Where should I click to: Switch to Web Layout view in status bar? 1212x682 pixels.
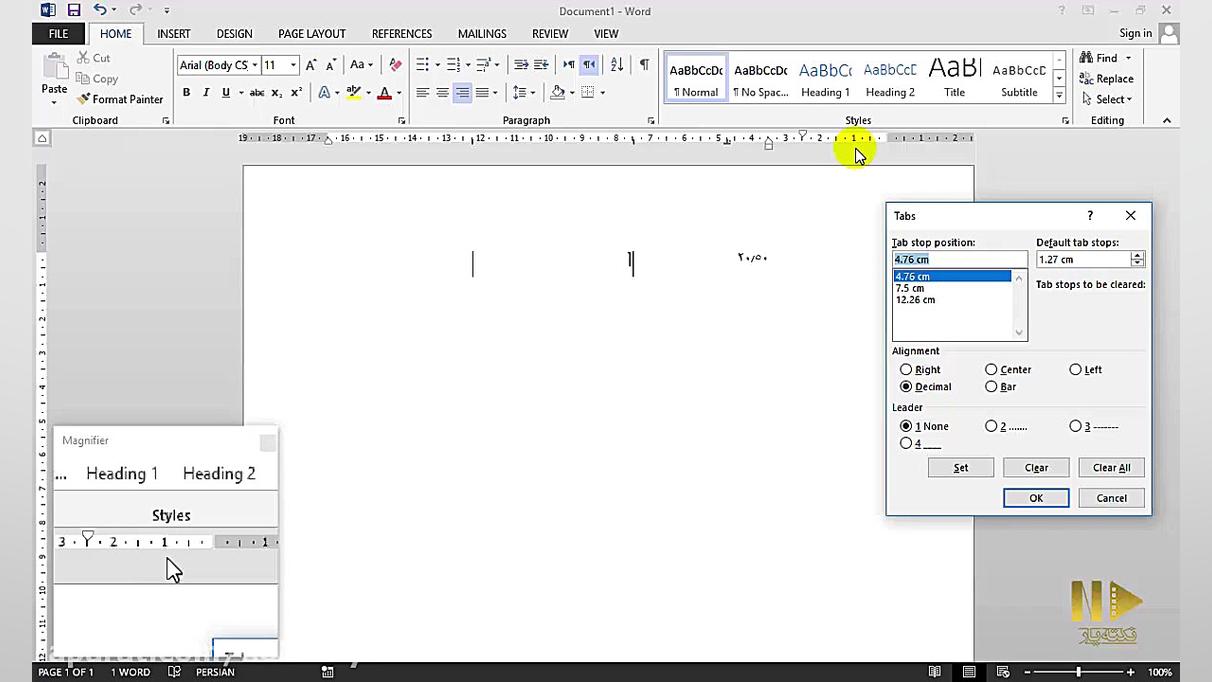pyautogui.click(x=1003, y=672)
